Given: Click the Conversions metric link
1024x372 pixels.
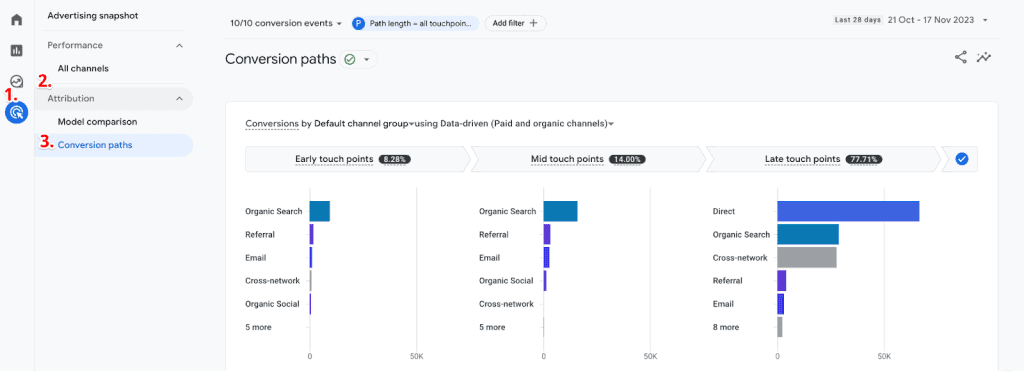Looking at the screenshot, I should pos(272,123).
